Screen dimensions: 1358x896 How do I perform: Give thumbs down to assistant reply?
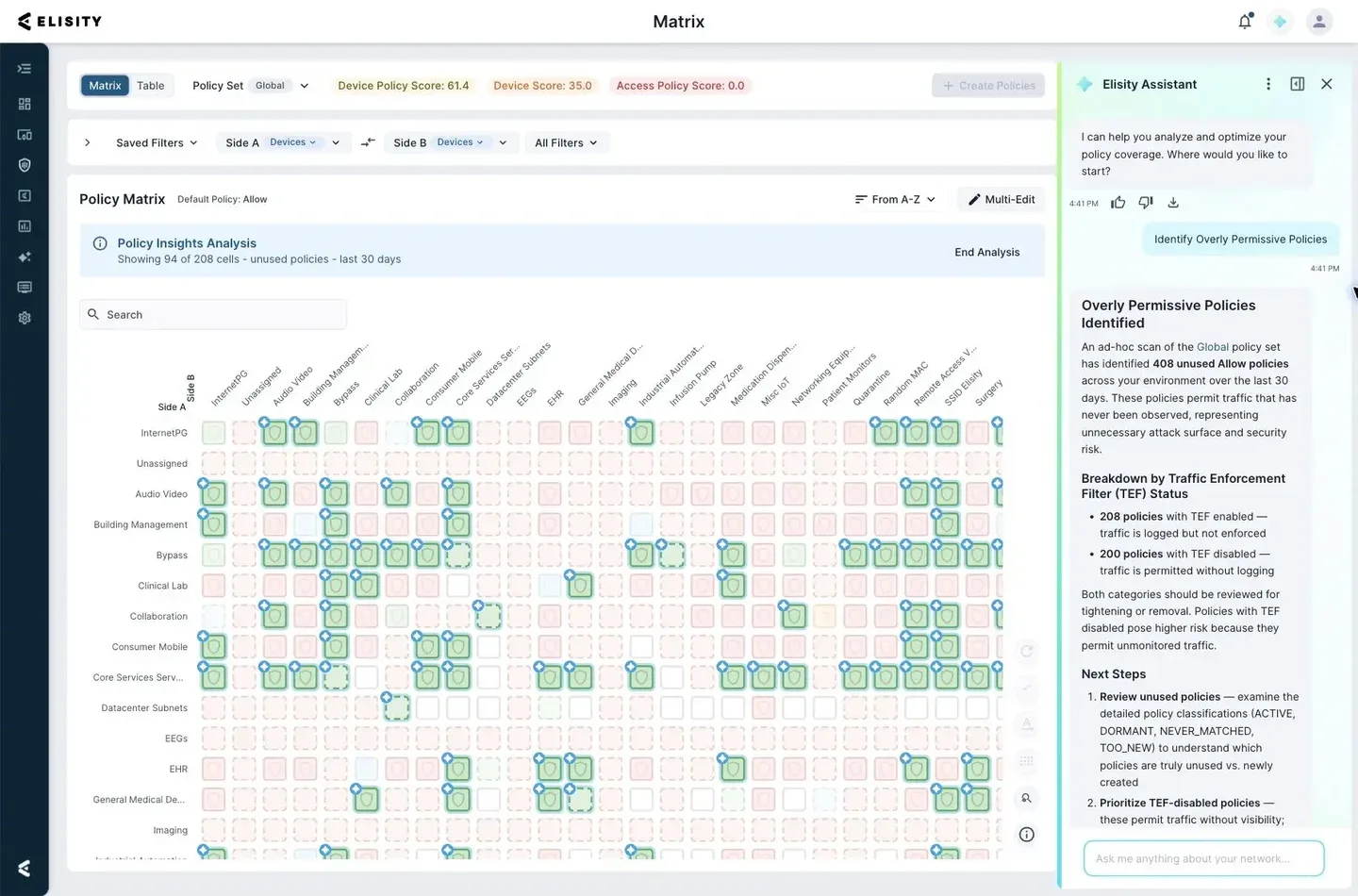(1146, 203)
